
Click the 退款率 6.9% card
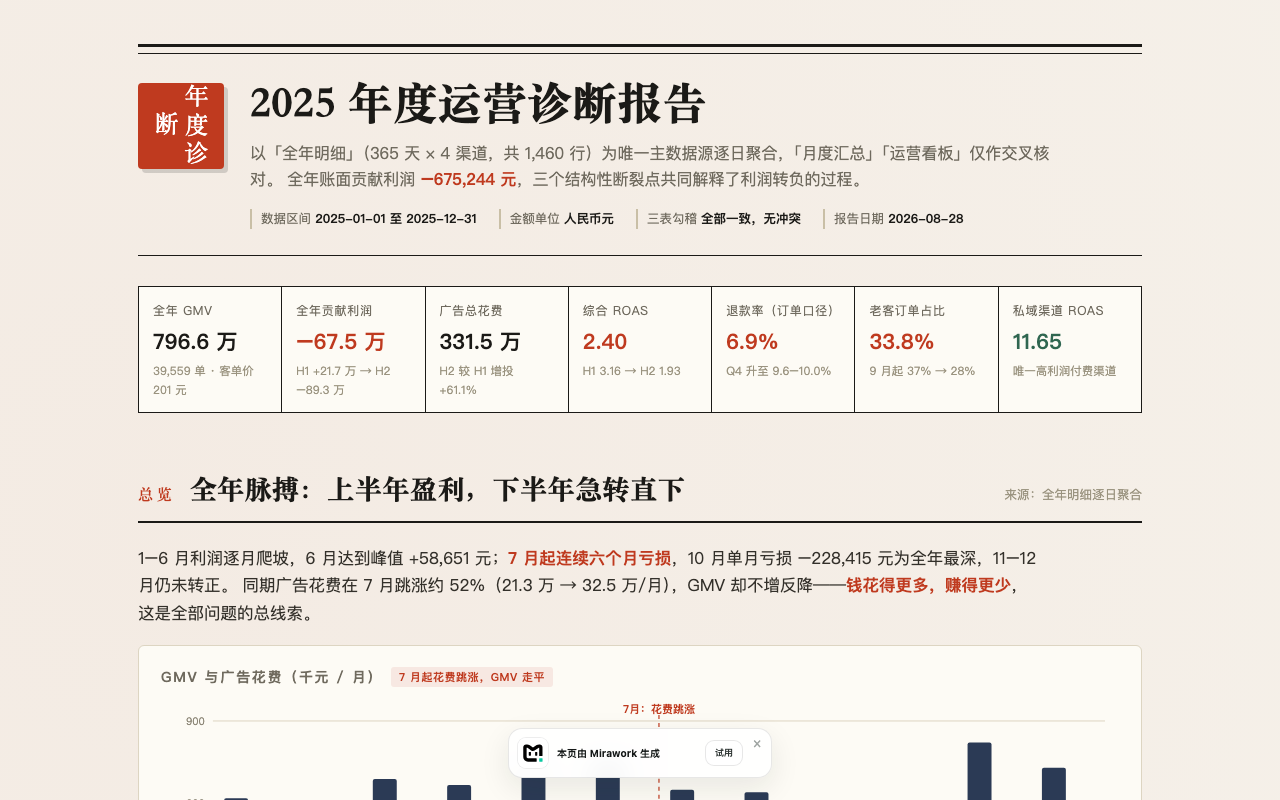click(783, 349)
